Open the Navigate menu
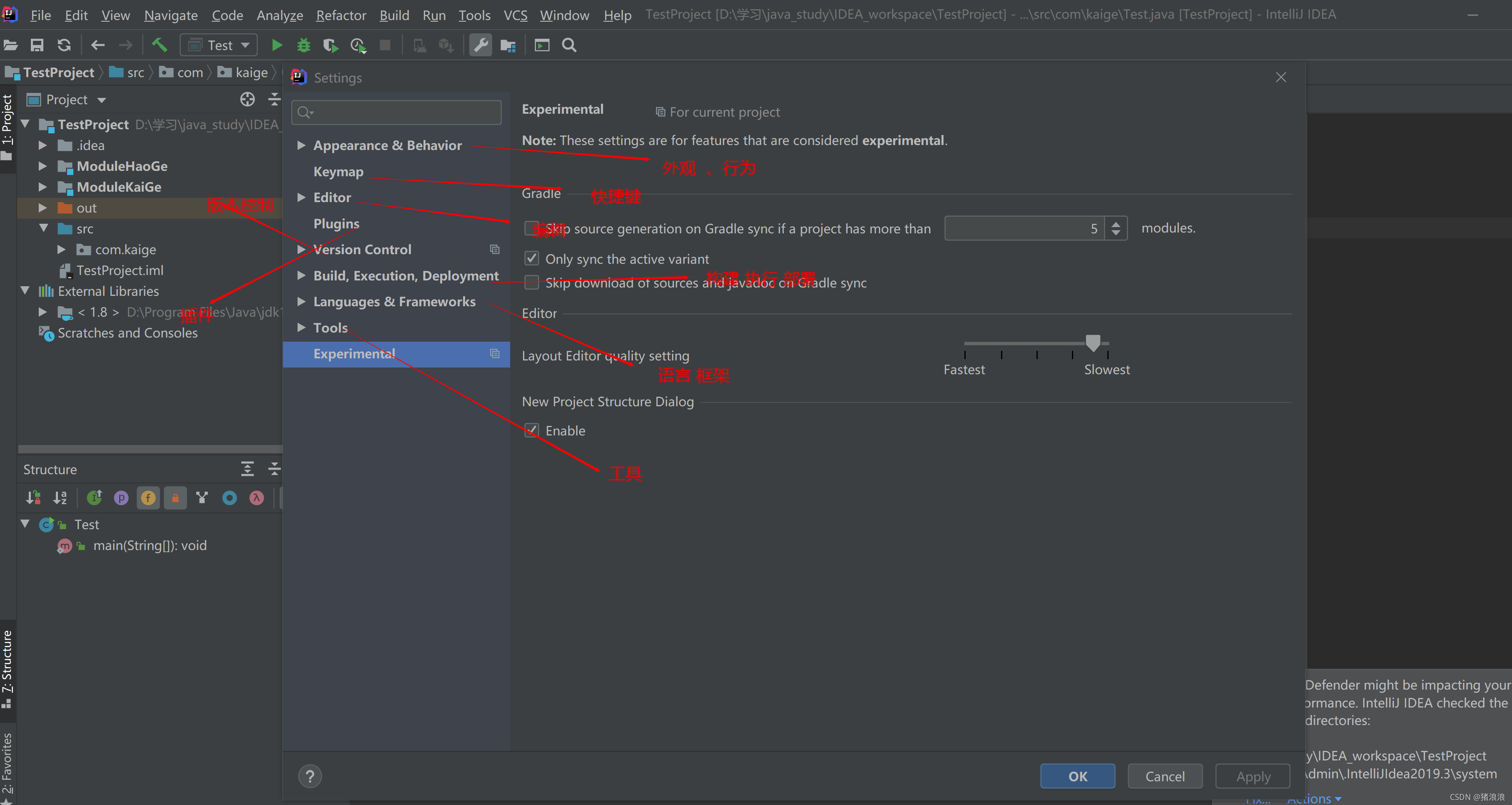 (171, 15)
